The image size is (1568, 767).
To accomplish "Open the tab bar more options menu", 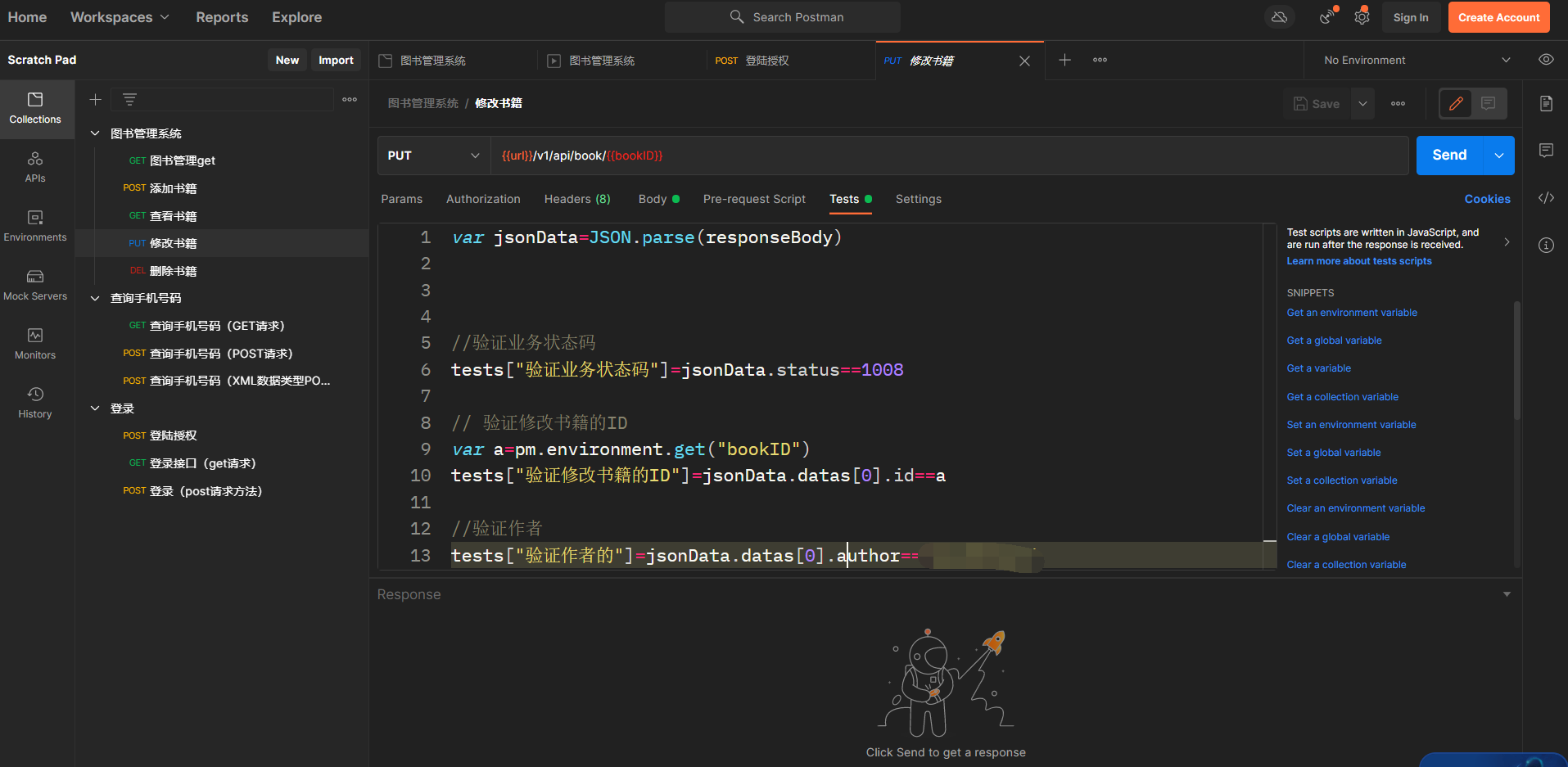I will click(x=1100, y=60).
